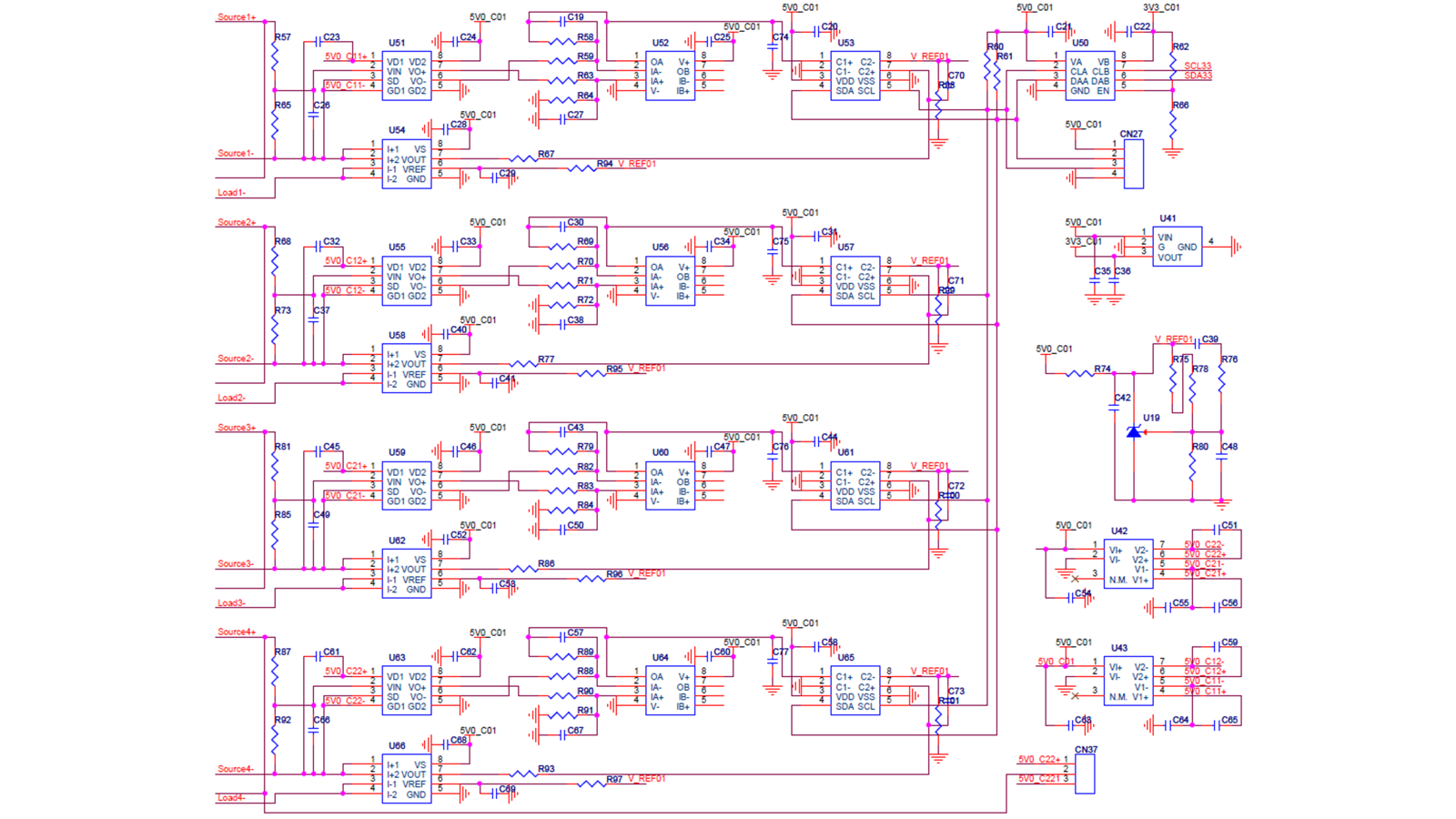
Task: Click the Source4- net label
Action: click(235, 769)
